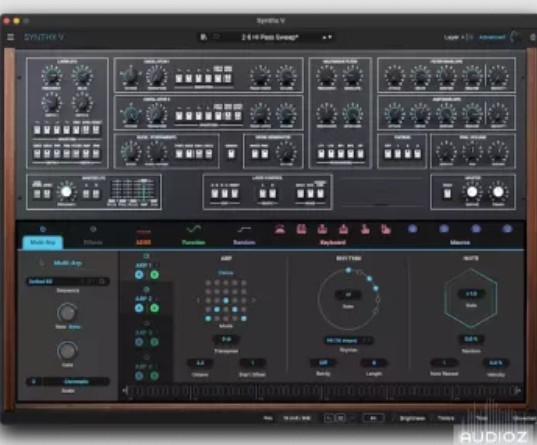537x445 pixels.
Task: Go to next arp Mode with right arrow
Action: click(253, 300)
